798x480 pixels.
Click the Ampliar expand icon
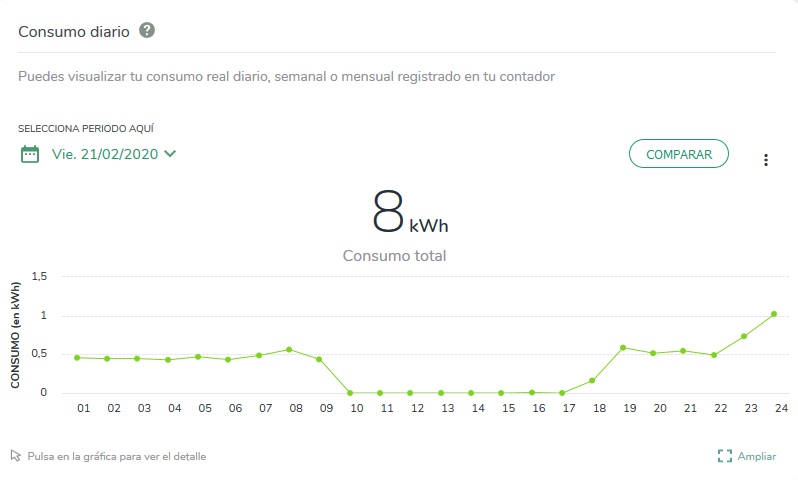[x=725, y=456]
